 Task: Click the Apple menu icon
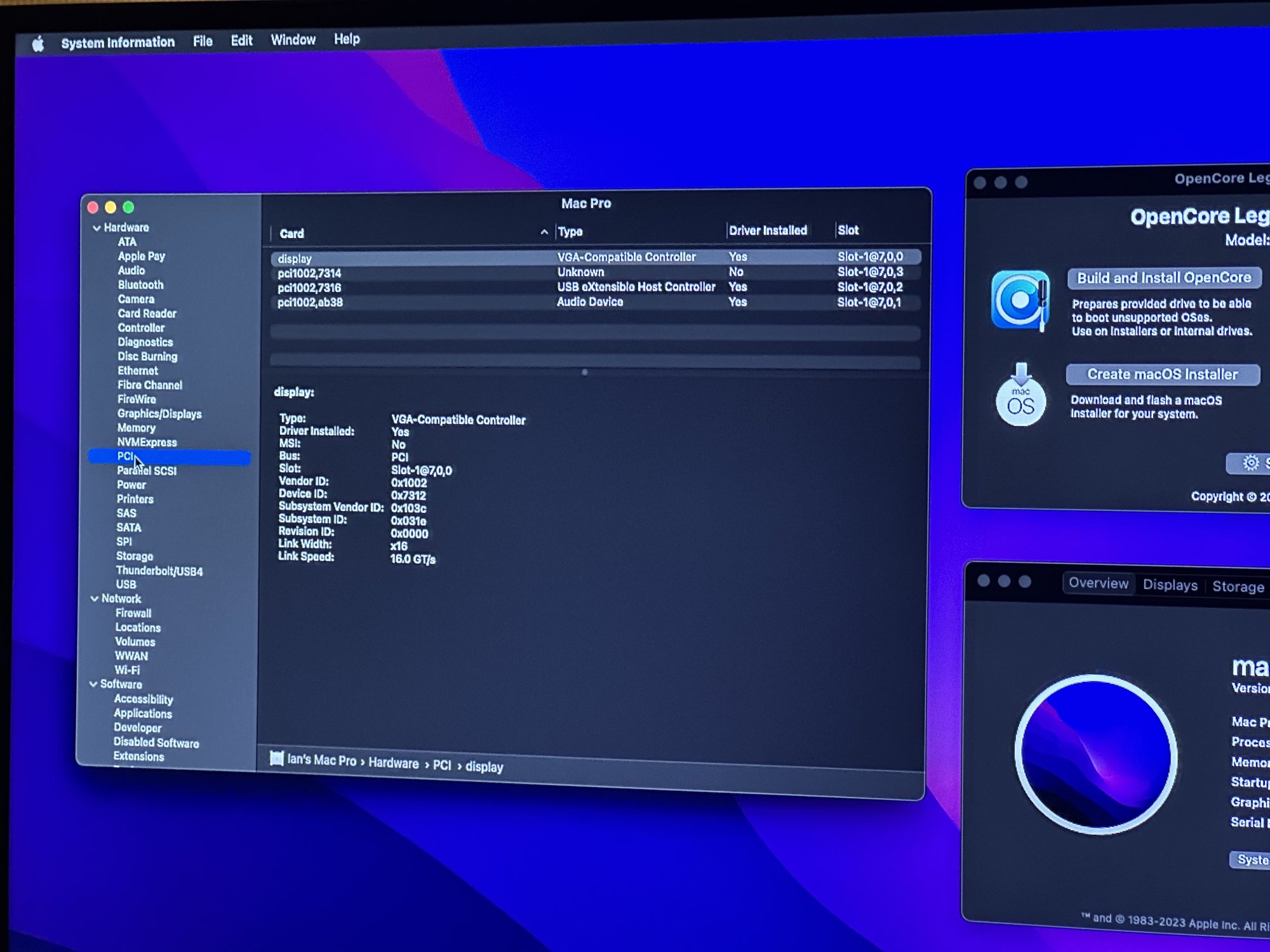pyautogui.click(x=38, y=44)
